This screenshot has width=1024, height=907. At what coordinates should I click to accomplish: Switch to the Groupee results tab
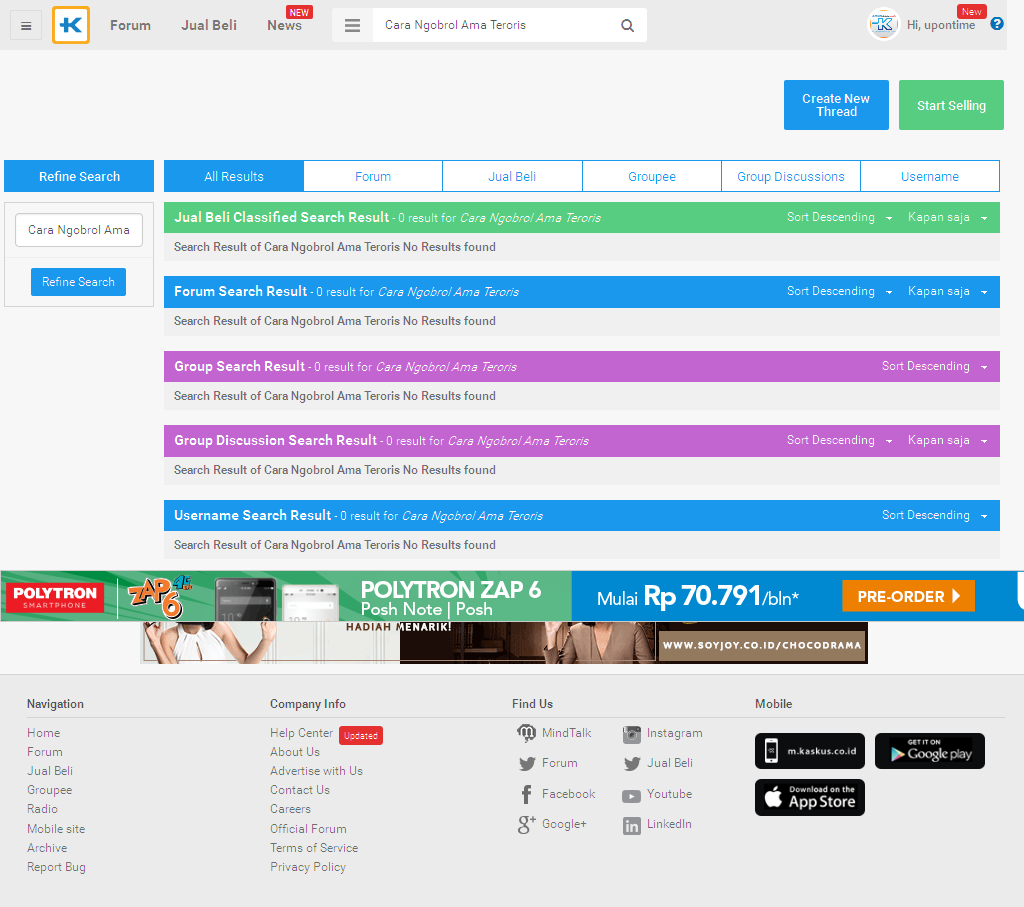[x=652, y=176]
